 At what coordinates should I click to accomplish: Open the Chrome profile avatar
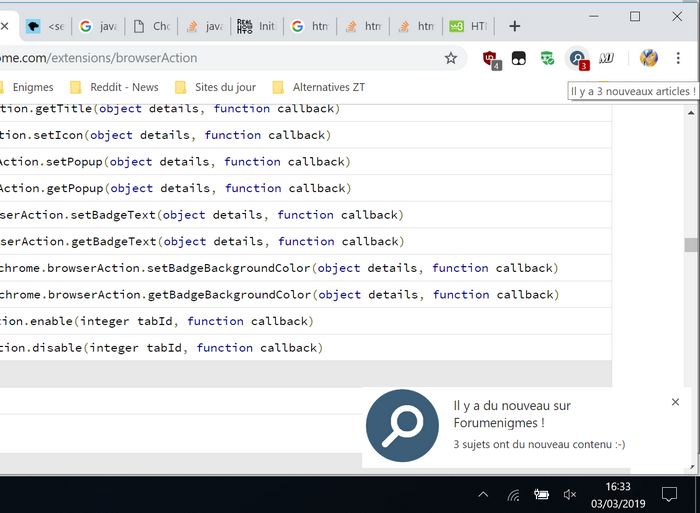[648, 58]
